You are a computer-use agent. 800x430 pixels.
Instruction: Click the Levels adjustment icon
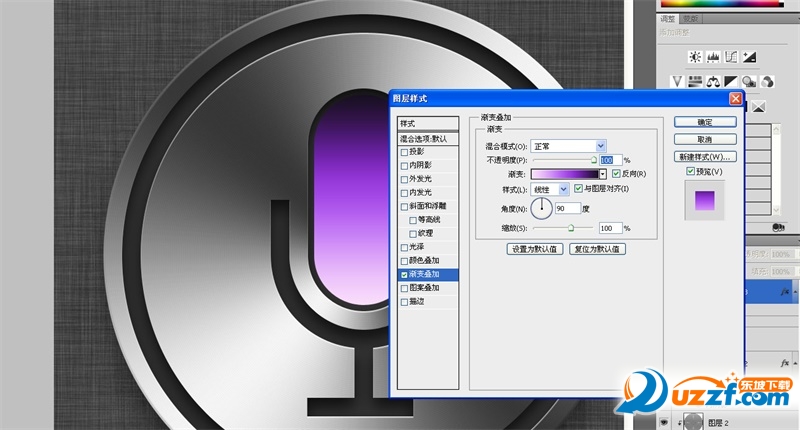point(712,57)
